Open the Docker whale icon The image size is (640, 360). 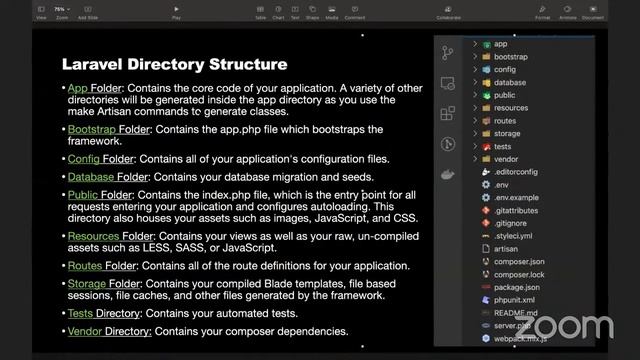(x=448, y=175)
